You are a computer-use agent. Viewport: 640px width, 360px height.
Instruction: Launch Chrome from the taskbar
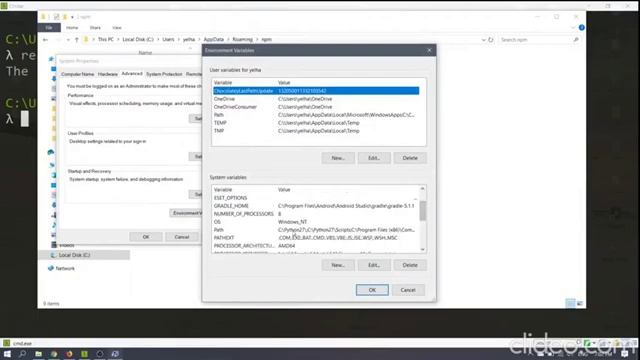pos(54,354)
